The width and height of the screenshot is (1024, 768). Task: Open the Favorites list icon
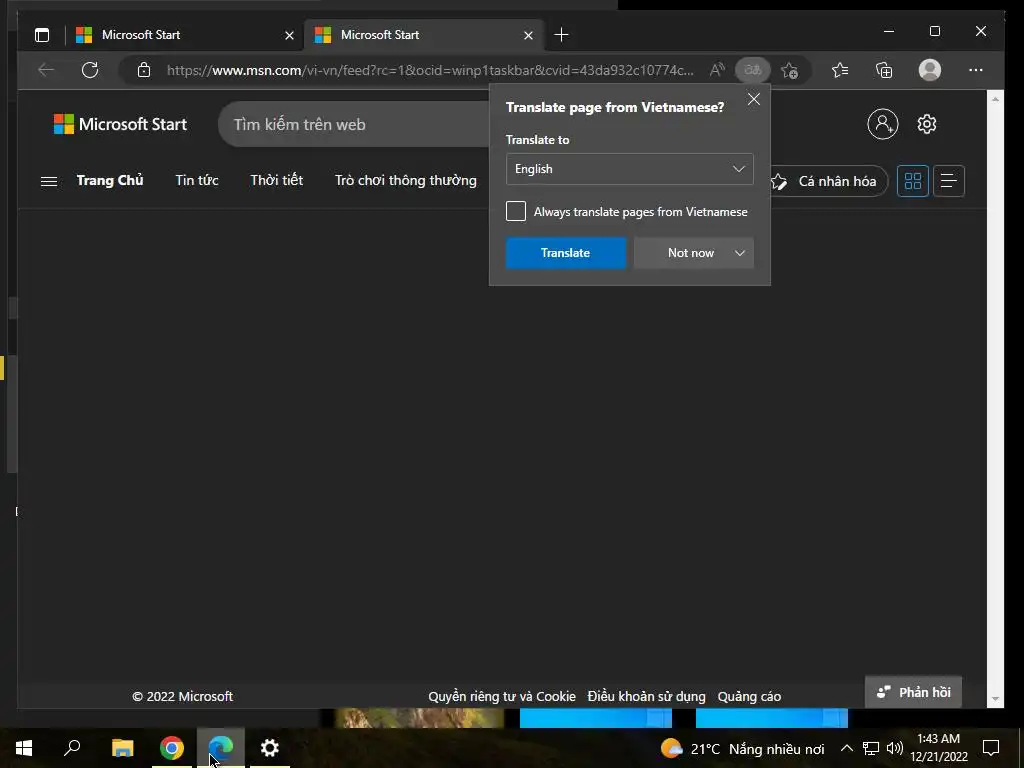[840, 70]
